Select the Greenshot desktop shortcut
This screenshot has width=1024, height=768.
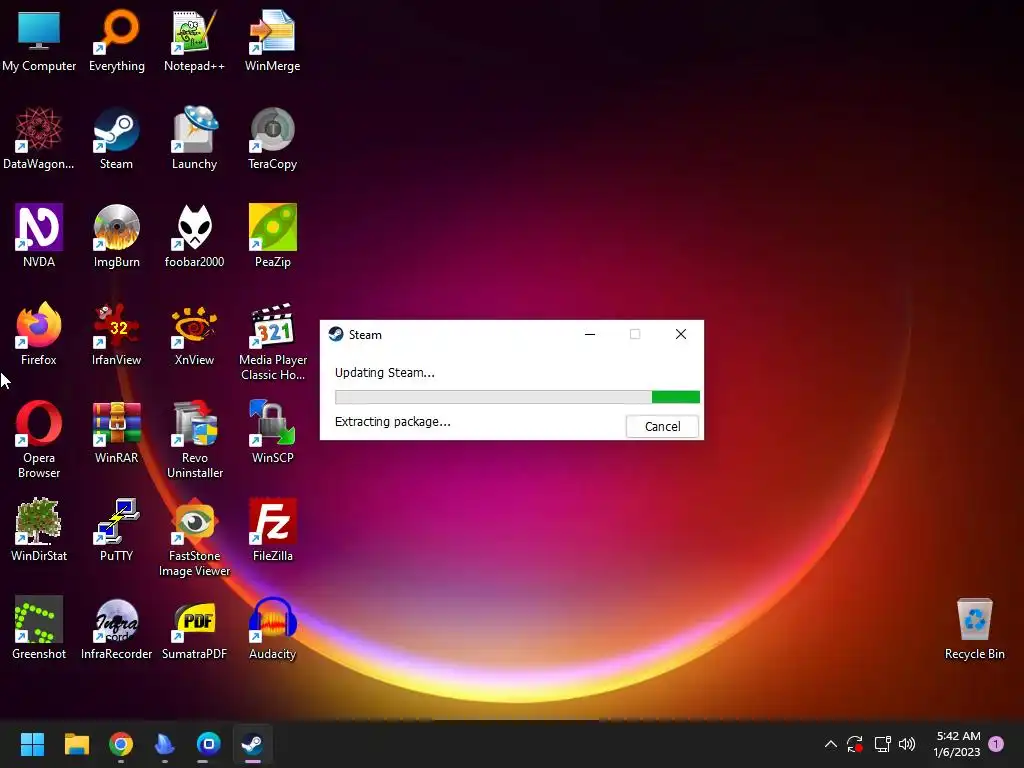point(39,628)
